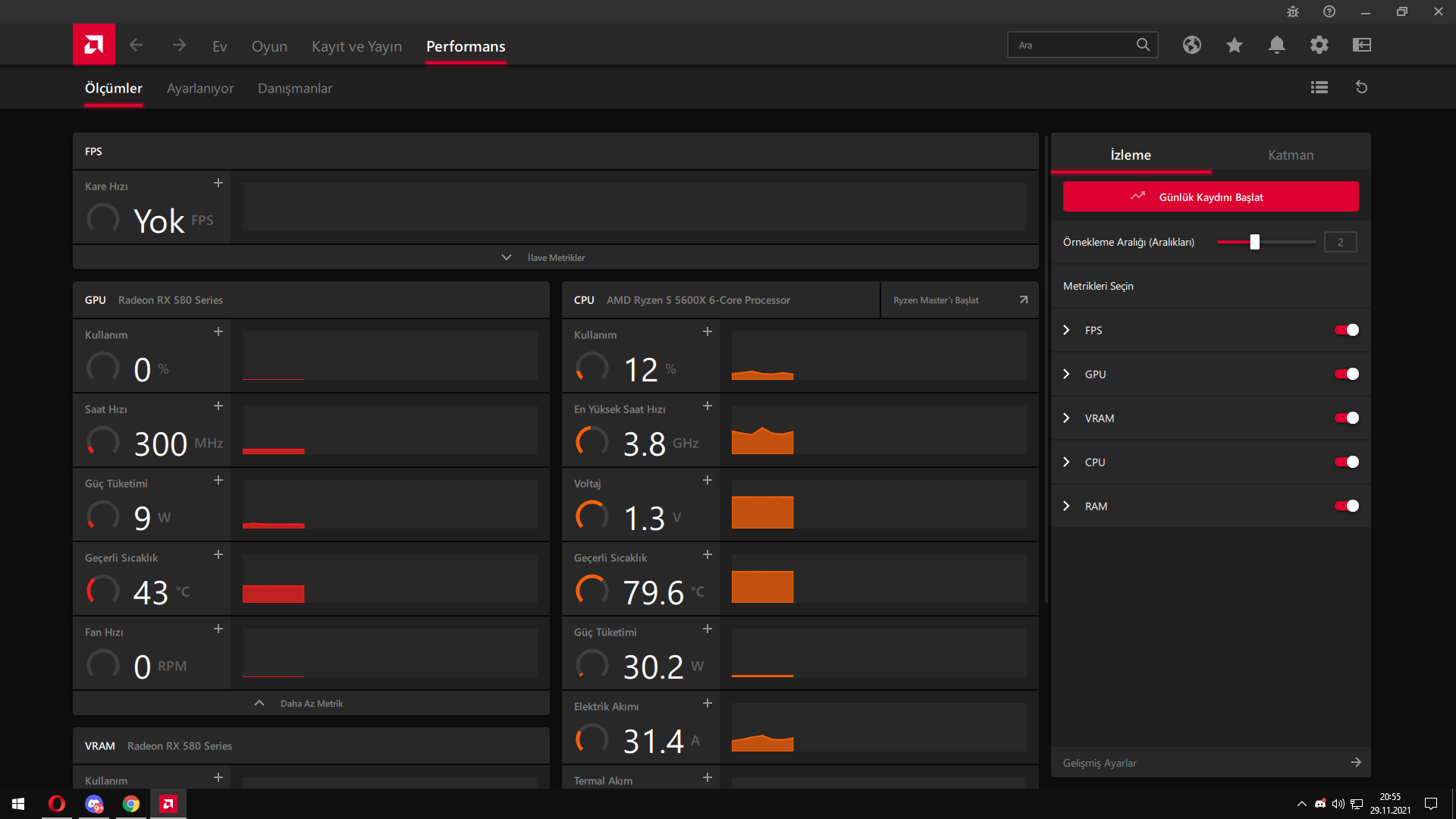Add GPU Fan Hızı metric plus icon
Image resolution: width=1456 pixels, height=819 pixels.
pyautogui.click(x=218, y=629)
